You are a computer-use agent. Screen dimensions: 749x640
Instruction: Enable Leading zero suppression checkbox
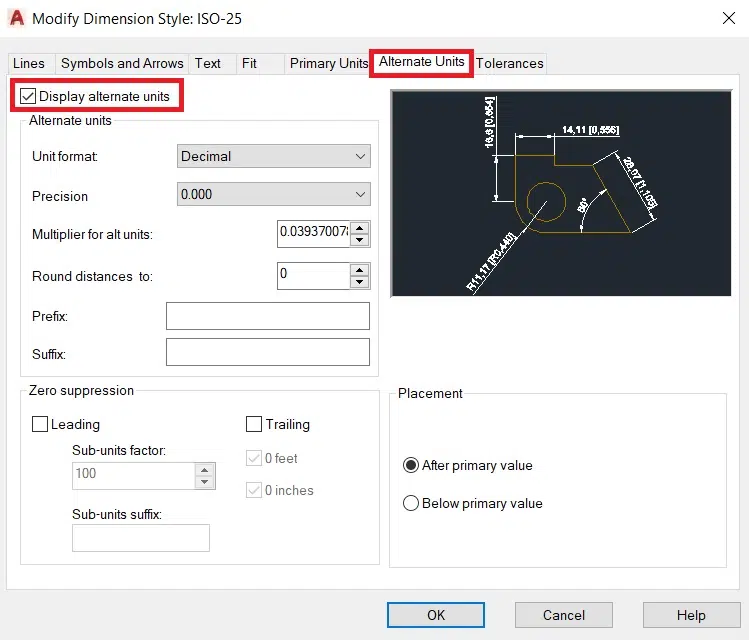[x=40, y=424]
